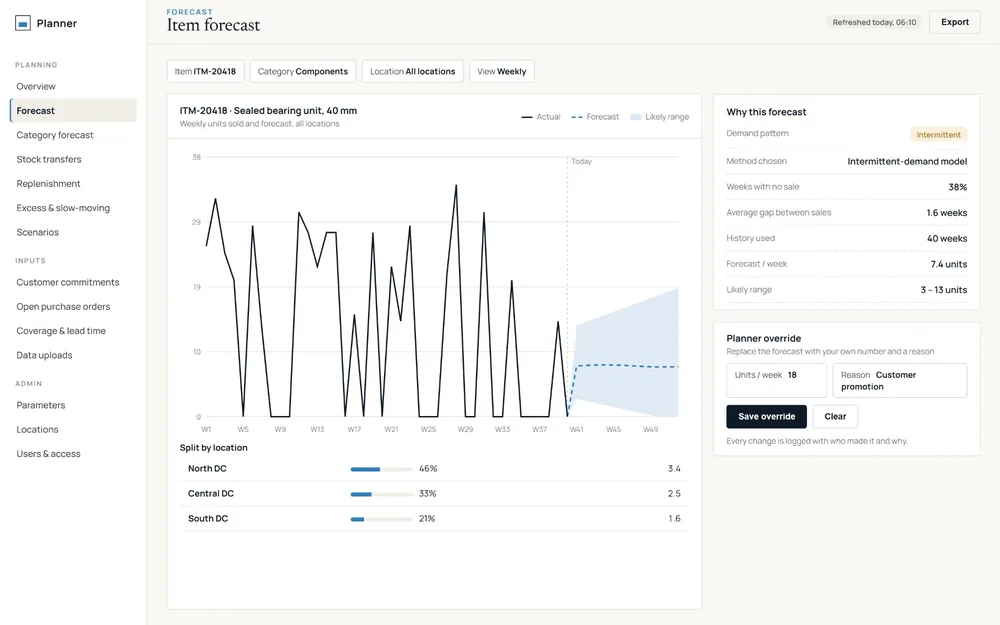Viewport: 1000px width, 625px height.
Task: Click the Planner override heading
Action: pyautogui.click(x=763, y=338)
